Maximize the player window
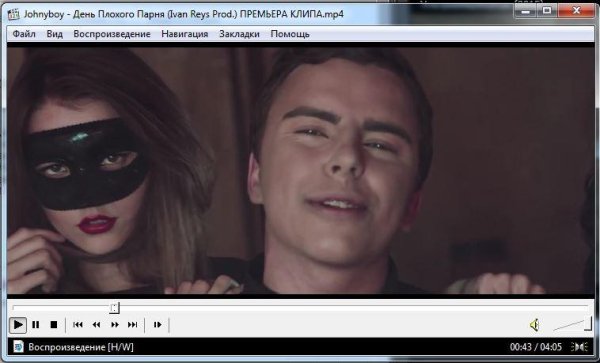The width and height of the screenshot is (600, 363). coord(548,11)
